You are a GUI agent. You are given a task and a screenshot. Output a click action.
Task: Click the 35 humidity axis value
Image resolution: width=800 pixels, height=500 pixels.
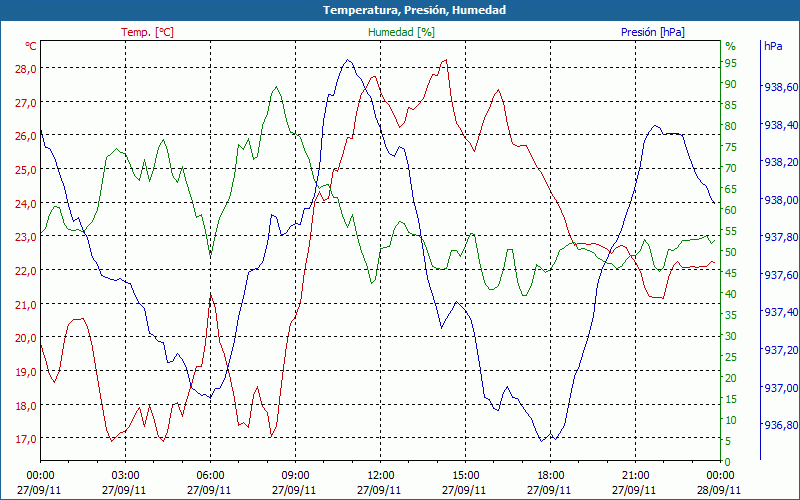[x=731, y=315]
